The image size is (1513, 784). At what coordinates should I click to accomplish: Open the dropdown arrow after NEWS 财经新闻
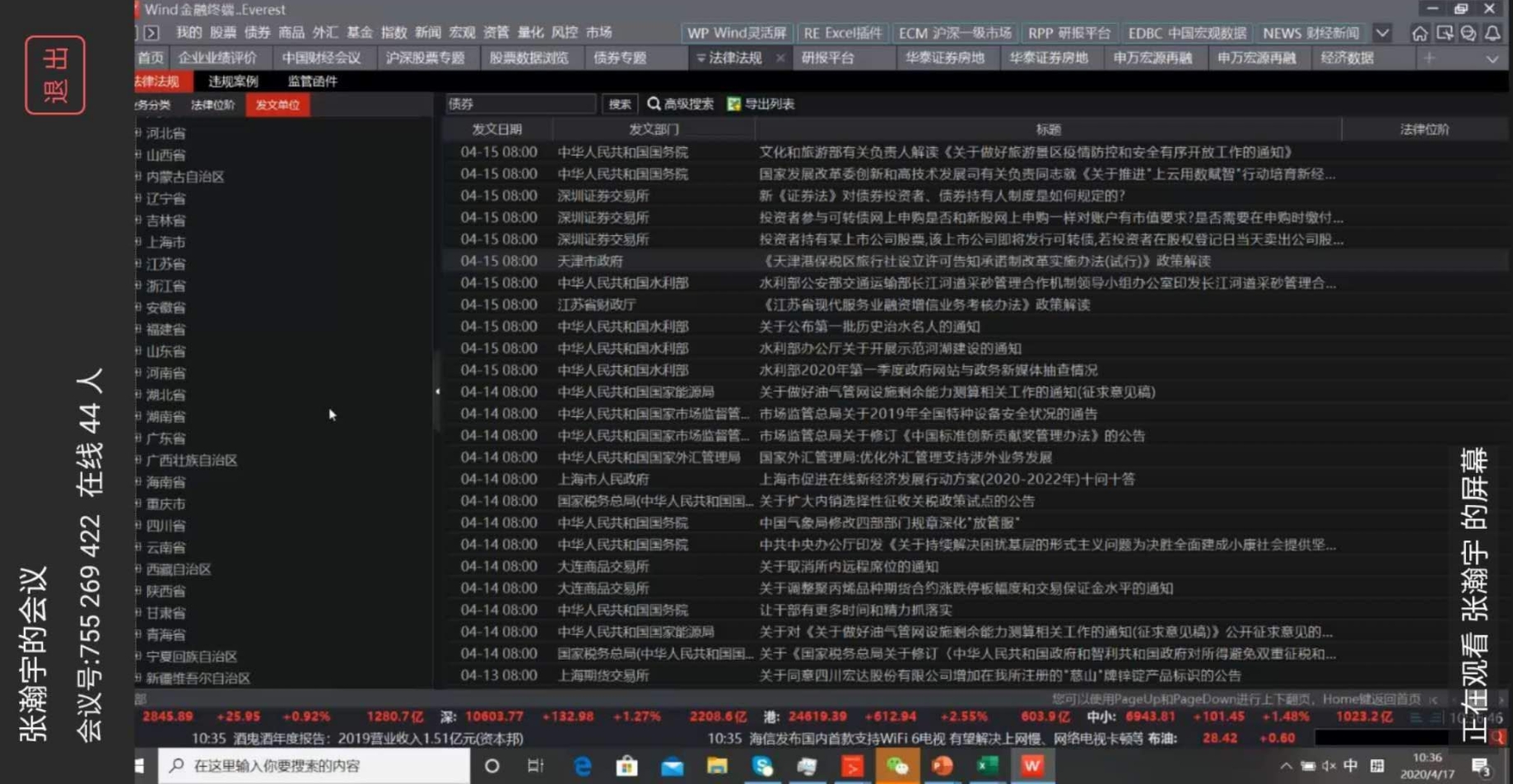1383,33
